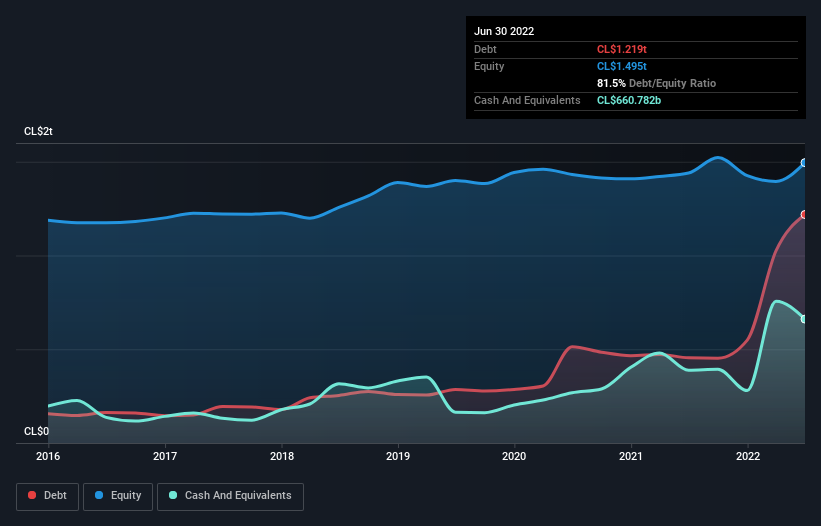Click the 81.5% Debt/Equity Ratio text
Screen dimensions: 821x526
(x=656, y=83)
